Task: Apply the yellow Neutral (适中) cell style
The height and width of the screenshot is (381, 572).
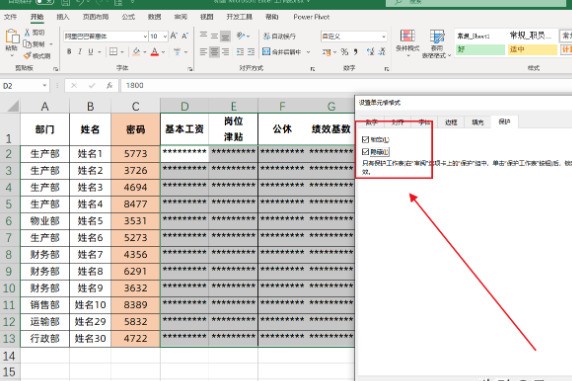Action: click(533, 50)
